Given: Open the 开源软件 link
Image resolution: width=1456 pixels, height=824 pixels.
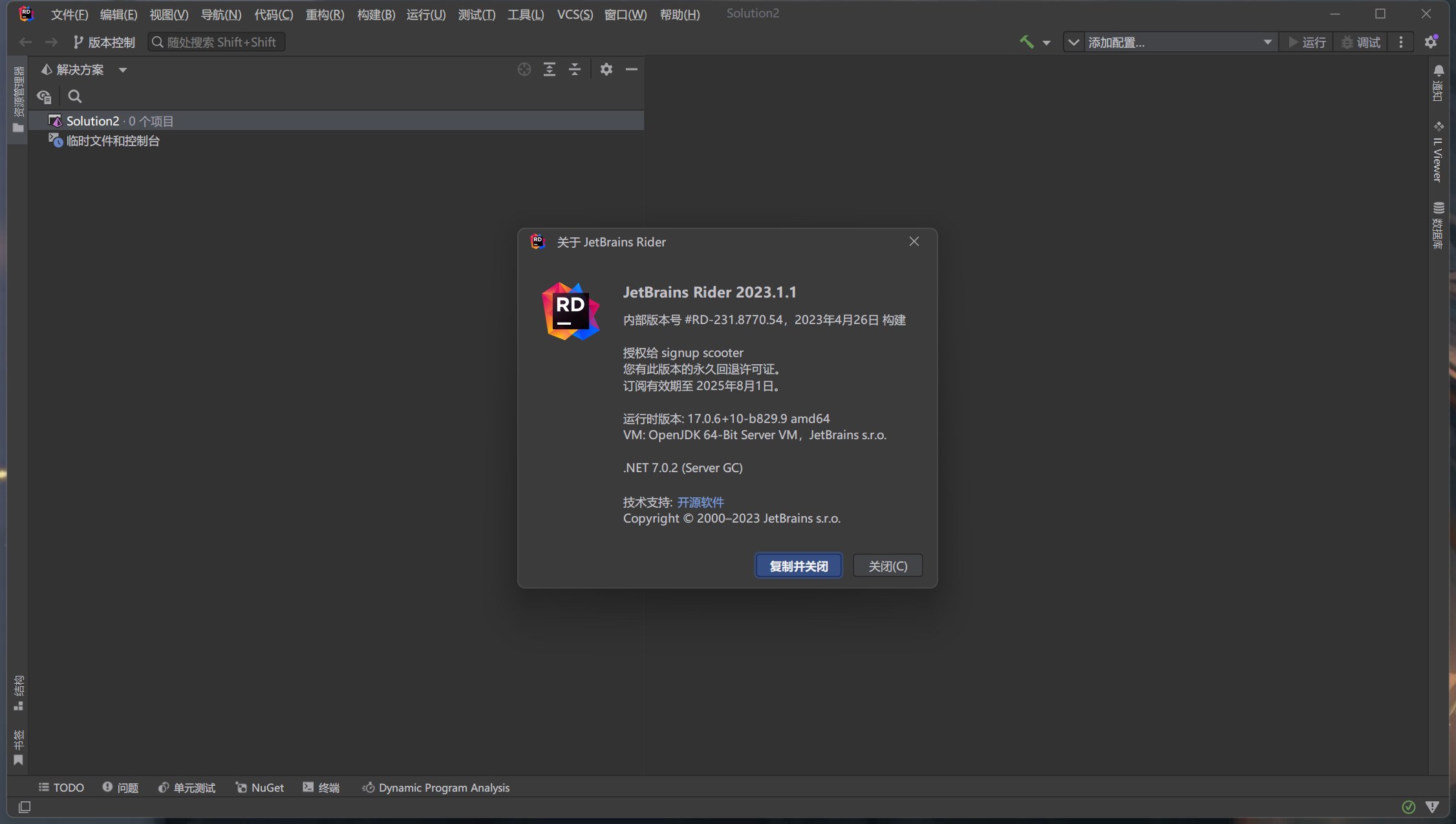Looking at the screenshot, I should [700, 502].
